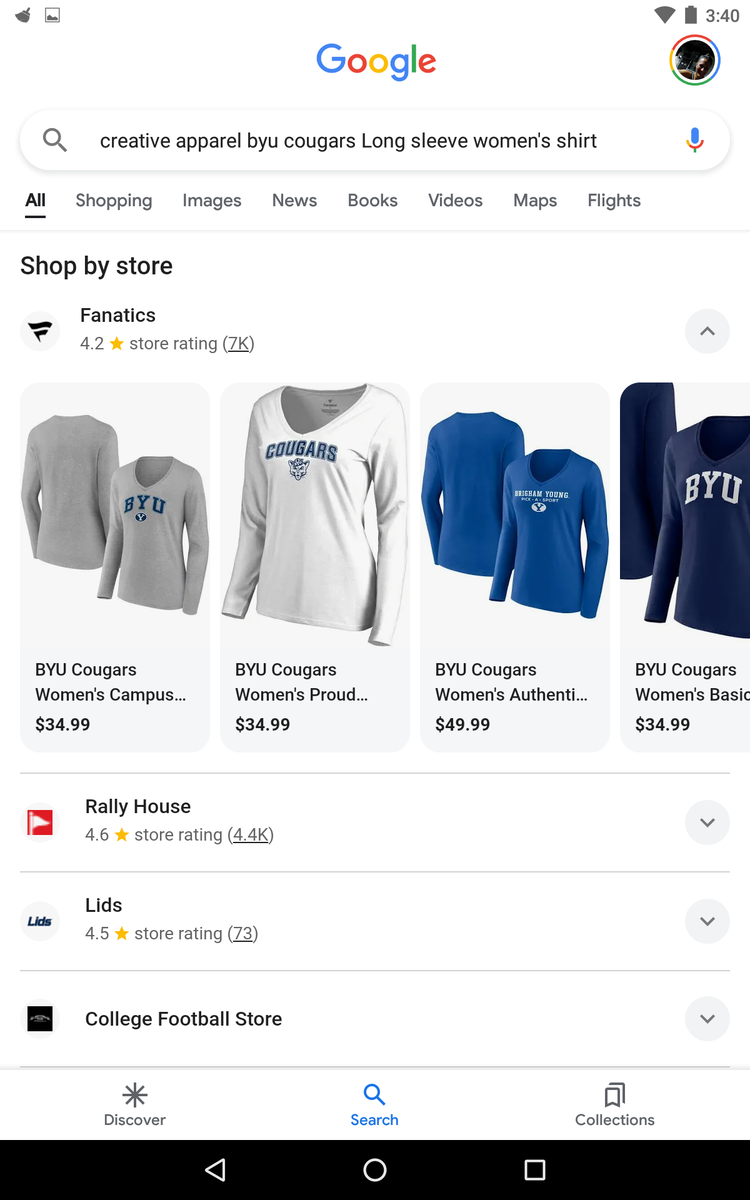Tap the magnifying glass search icon
The width and height of the screenshot is (750, 1200).
tap(55, 141)
